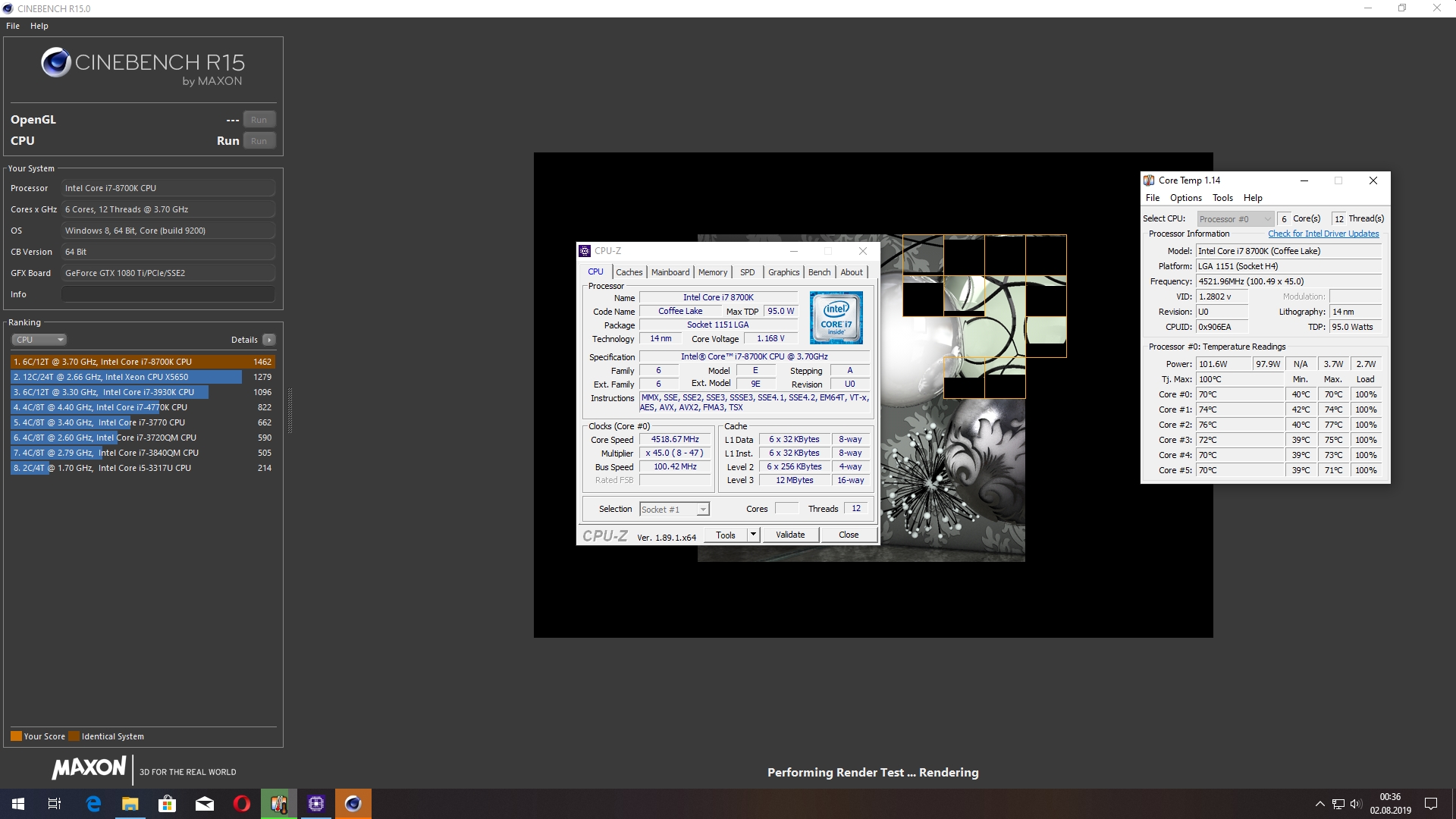Image resolution: width=1456 pixels, height=819 pixels.
Task: Click Check for Intel Driver Updates link
Action: (x=1323, y=234)
